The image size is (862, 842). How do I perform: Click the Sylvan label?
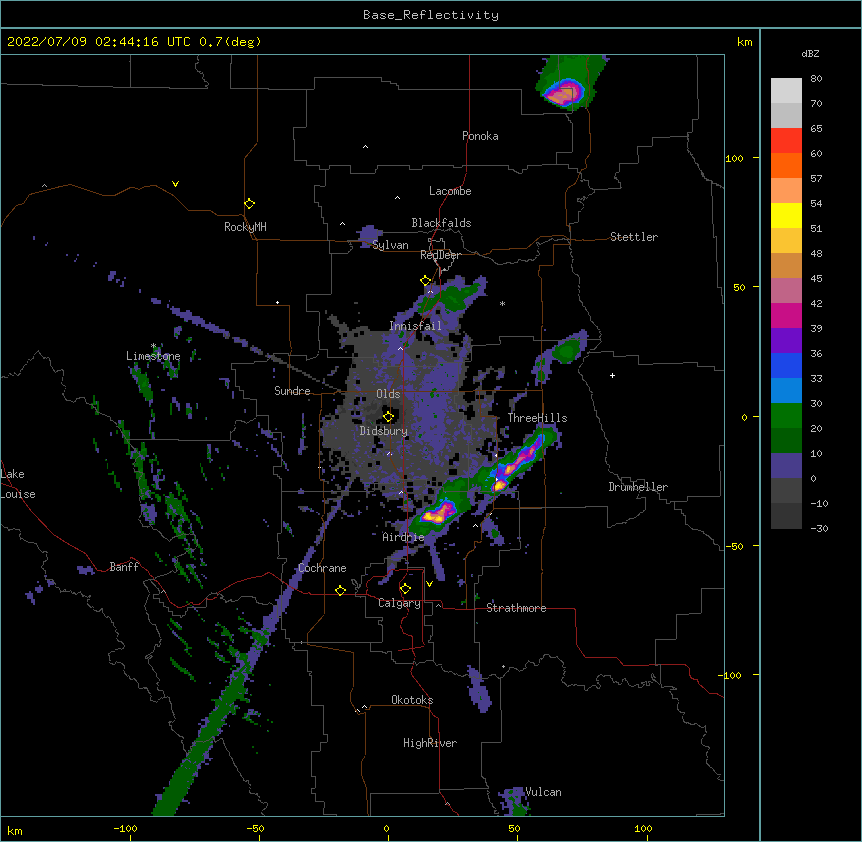390,245
